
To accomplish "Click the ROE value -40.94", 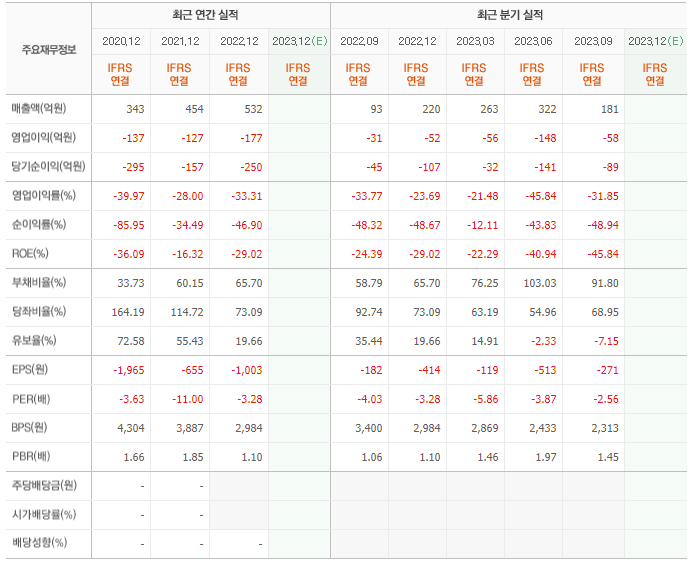I will click(541, 254).
